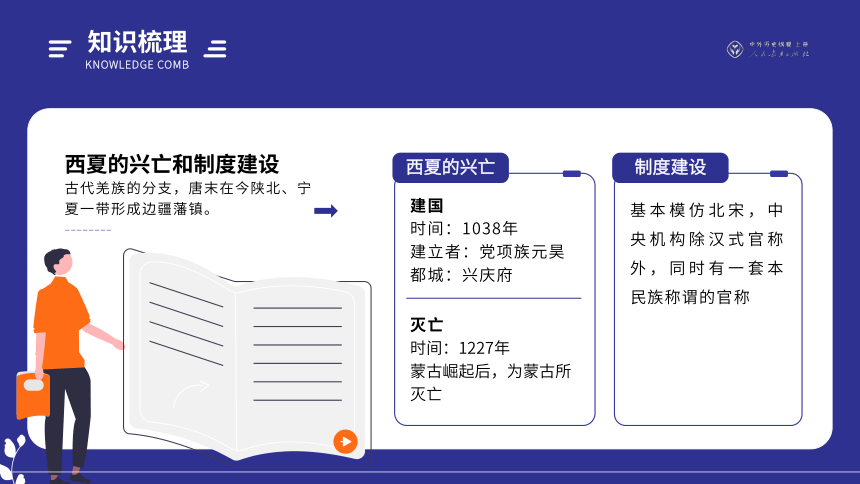Click the right three-line icon beside 知识梳理

[215, 49]
